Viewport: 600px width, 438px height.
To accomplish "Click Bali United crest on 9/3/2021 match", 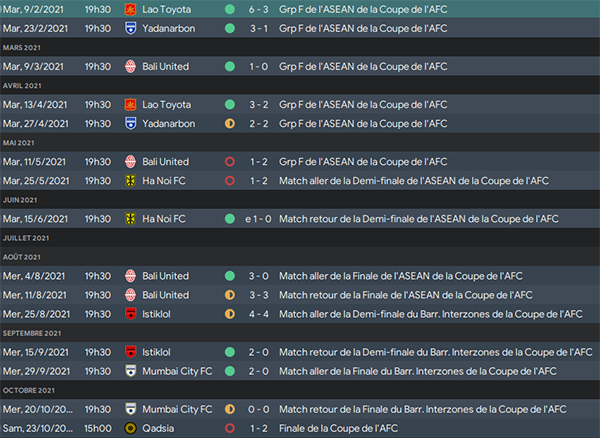I will [x=130, y=67].
